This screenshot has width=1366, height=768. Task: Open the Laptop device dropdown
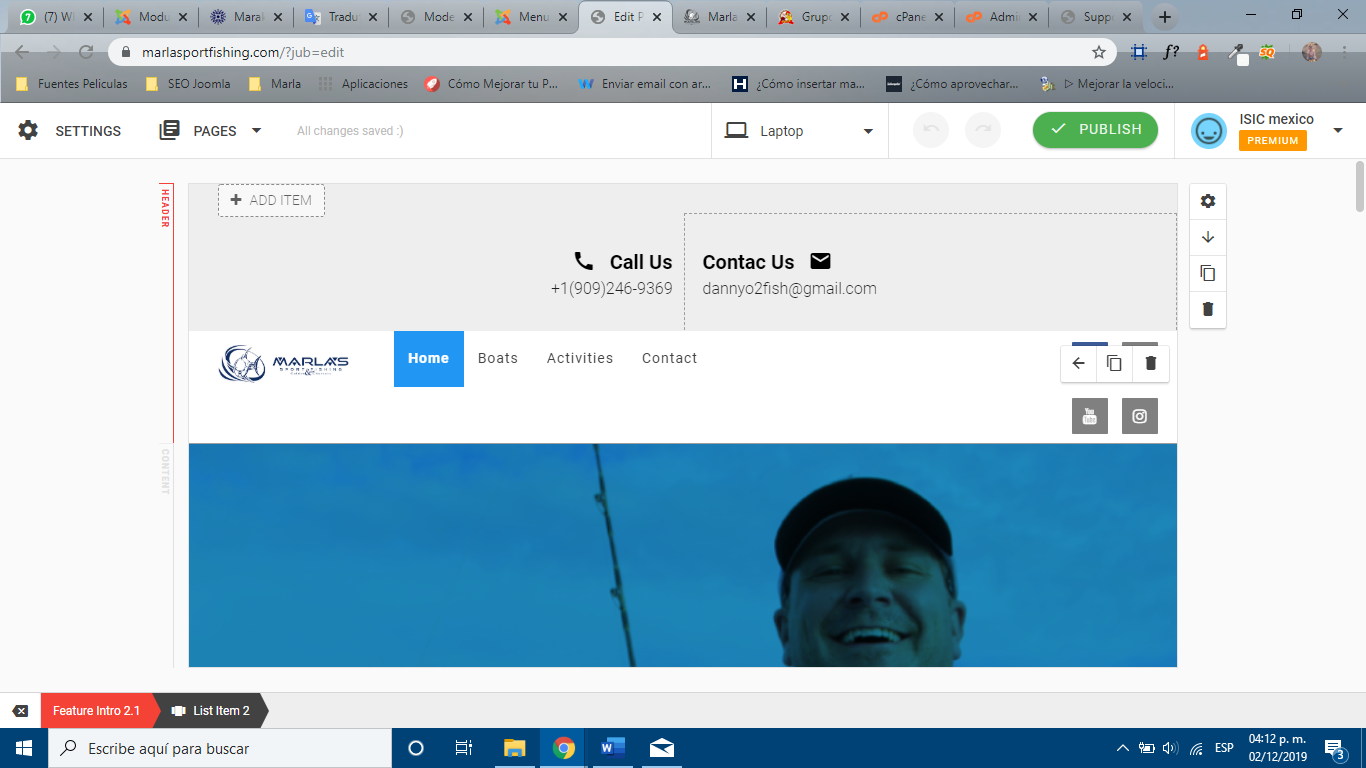tap(799, 131)
